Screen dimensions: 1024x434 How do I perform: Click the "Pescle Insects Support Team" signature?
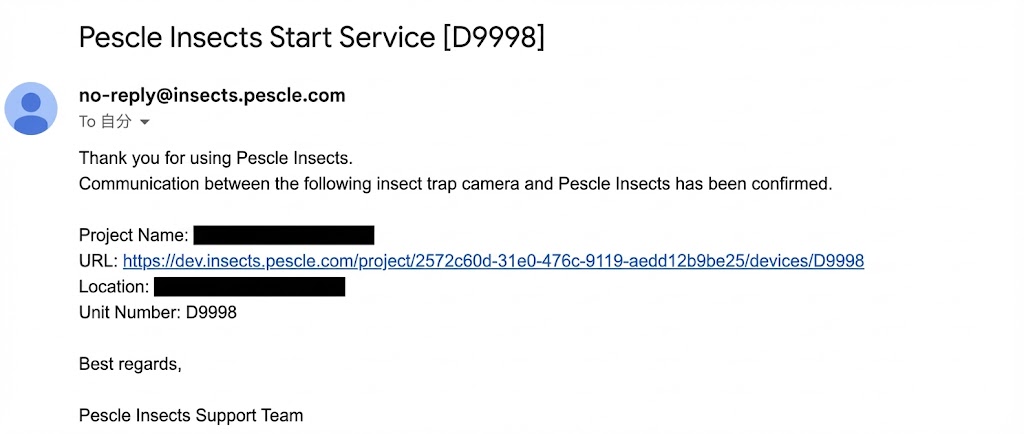[190, 415]
